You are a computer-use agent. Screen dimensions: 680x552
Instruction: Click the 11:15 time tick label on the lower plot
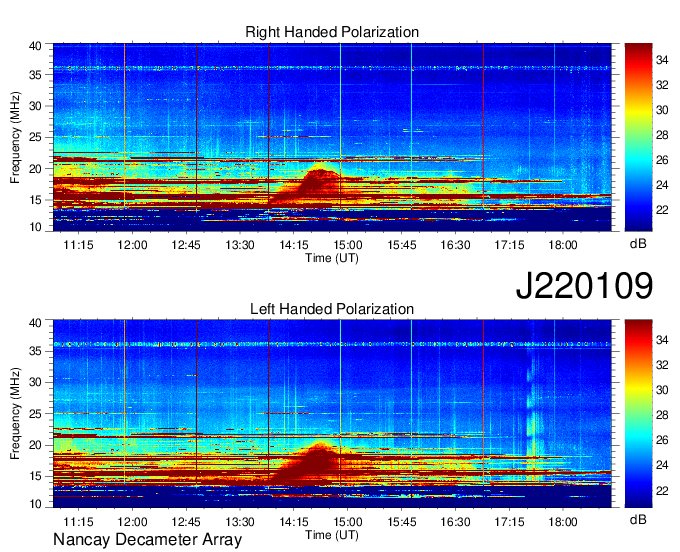(78, 522)
